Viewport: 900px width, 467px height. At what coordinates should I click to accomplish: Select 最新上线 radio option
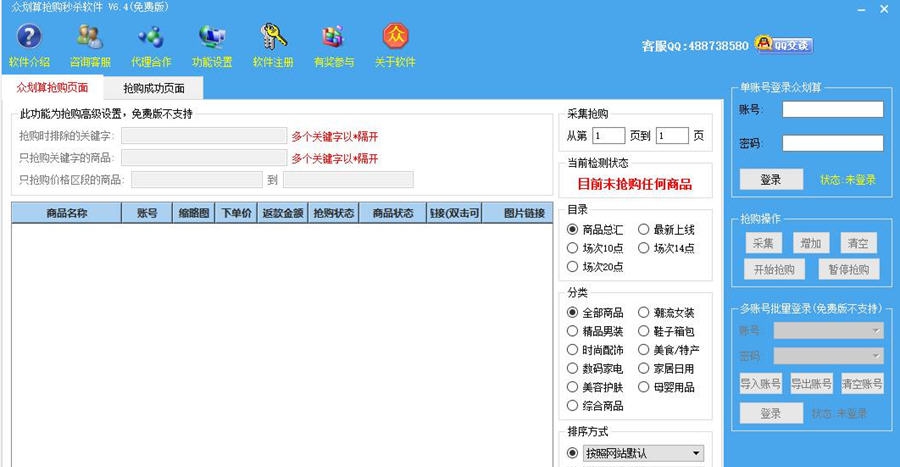pyautogui.click(x=643, y=229)
